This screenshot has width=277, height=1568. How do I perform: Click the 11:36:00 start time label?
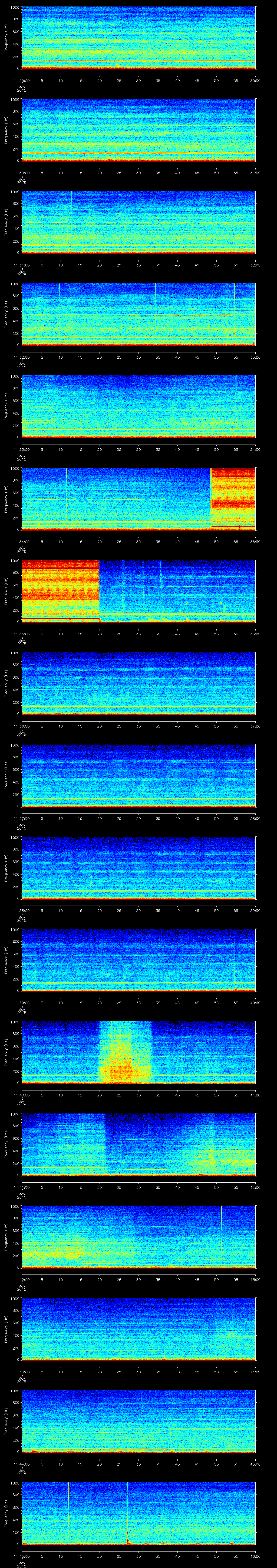tap(21, 726)
